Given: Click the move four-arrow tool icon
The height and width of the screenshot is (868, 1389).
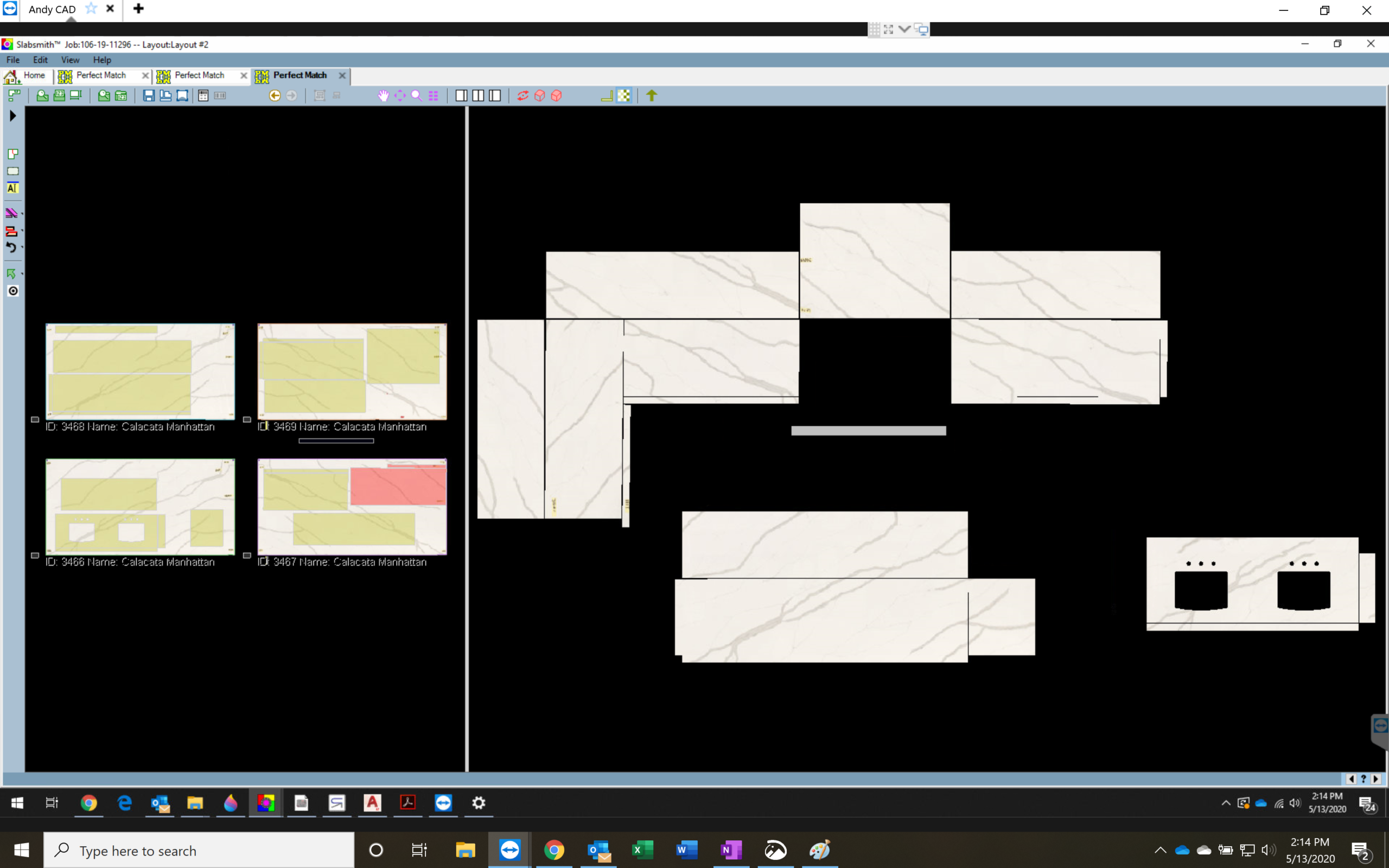Looking at the screenshot, I should pos(399,96).
